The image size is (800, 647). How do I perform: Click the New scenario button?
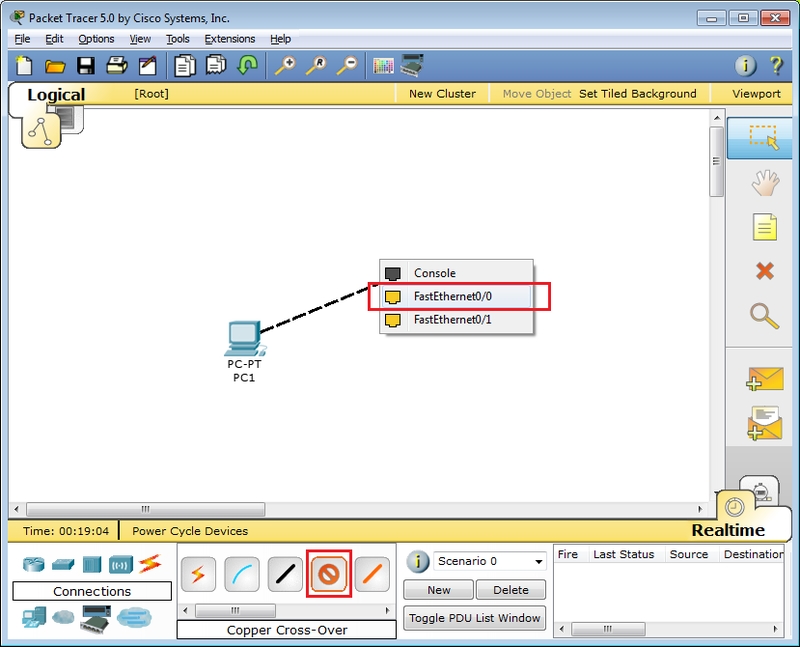(439, 590)
